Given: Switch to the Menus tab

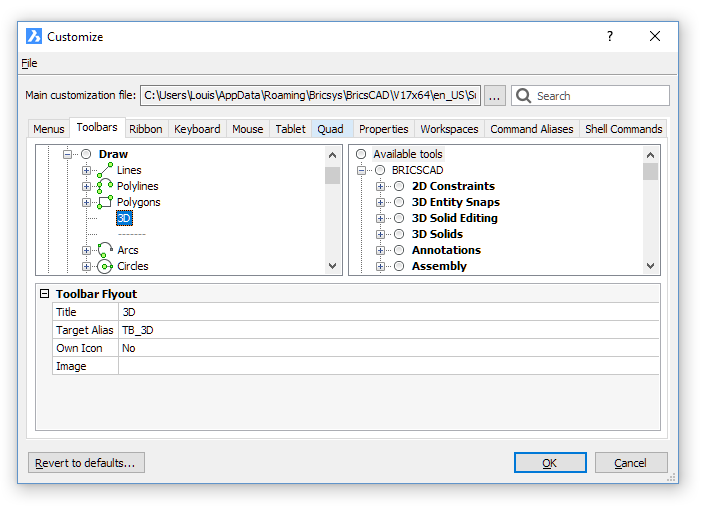Looking at the screenshot, I should 49,129.
